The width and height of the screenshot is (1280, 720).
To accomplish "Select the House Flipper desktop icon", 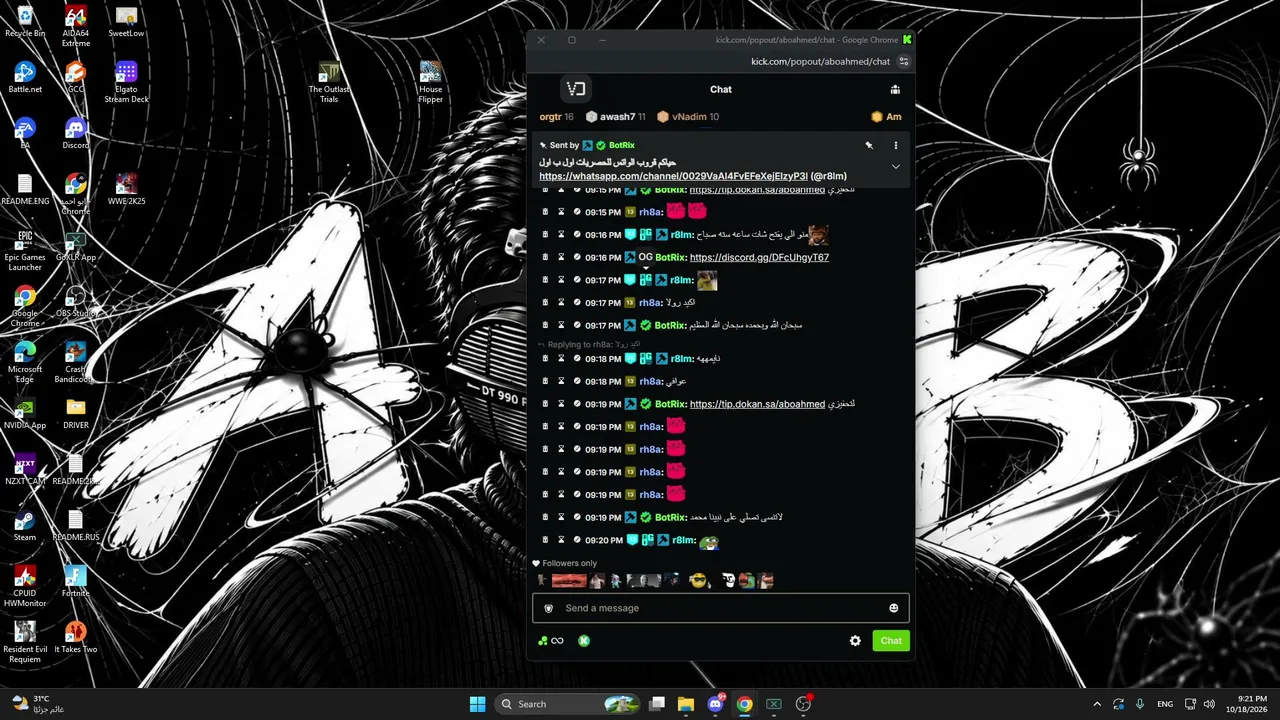I will [x=431, y=82].
